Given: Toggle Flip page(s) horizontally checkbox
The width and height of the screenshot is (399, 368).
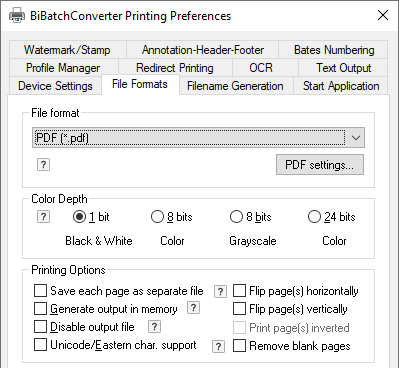Looking at the screenshot, I should (x=239, y=291).
